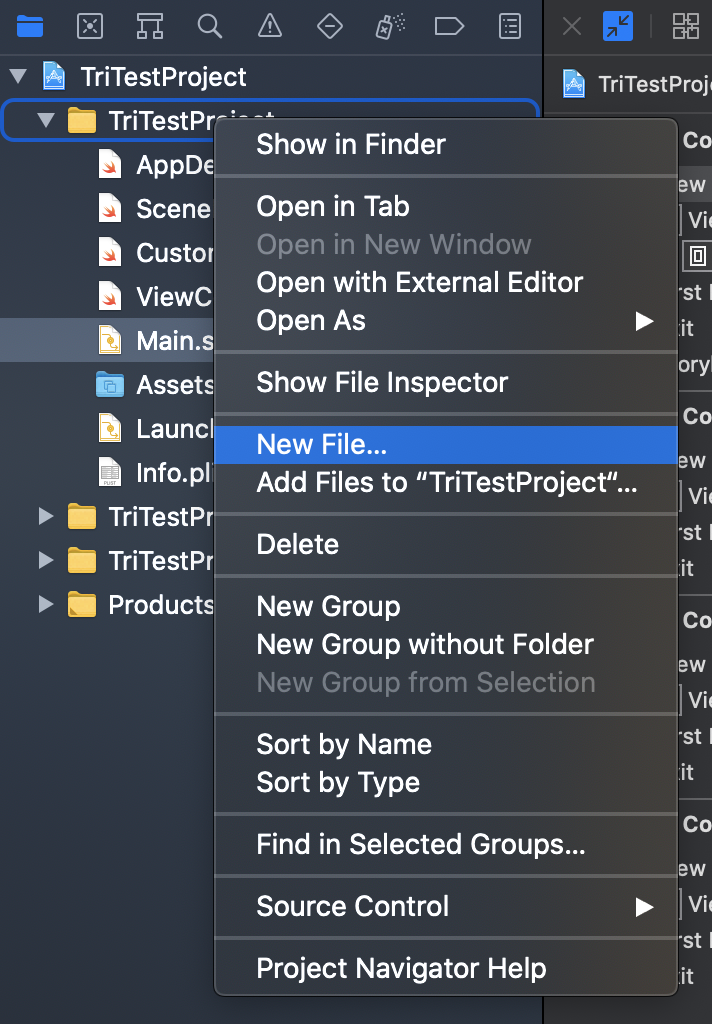Open the Source Control submenu
712x1024 pixels.
click(353, 906)
